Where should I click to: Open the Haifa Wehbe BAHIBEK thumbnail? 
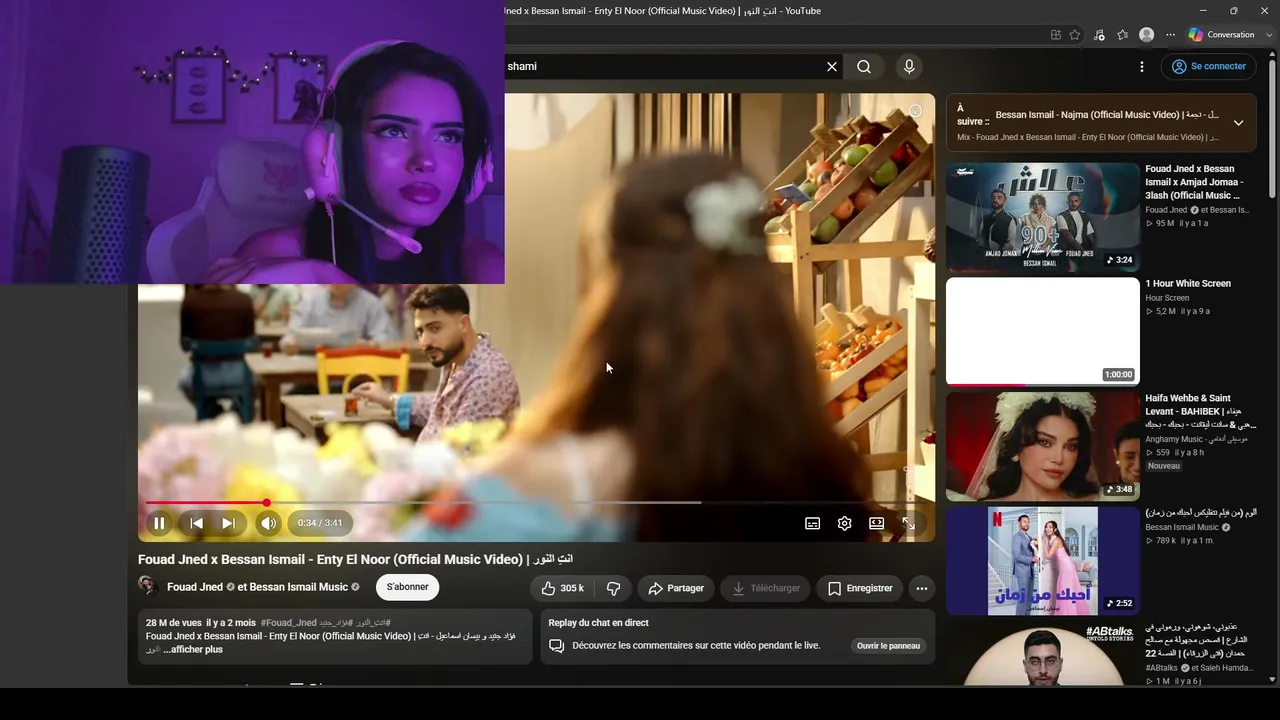1043,446
